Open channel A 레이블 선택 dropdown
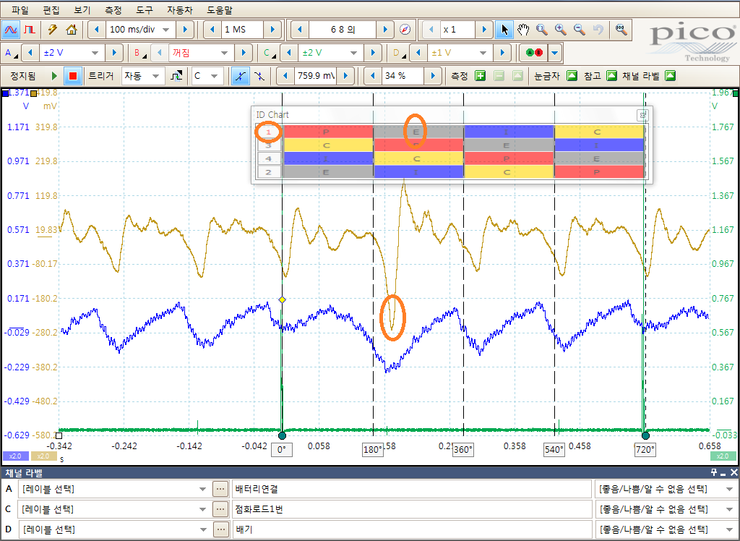740x541 pixels. (202, 490)
